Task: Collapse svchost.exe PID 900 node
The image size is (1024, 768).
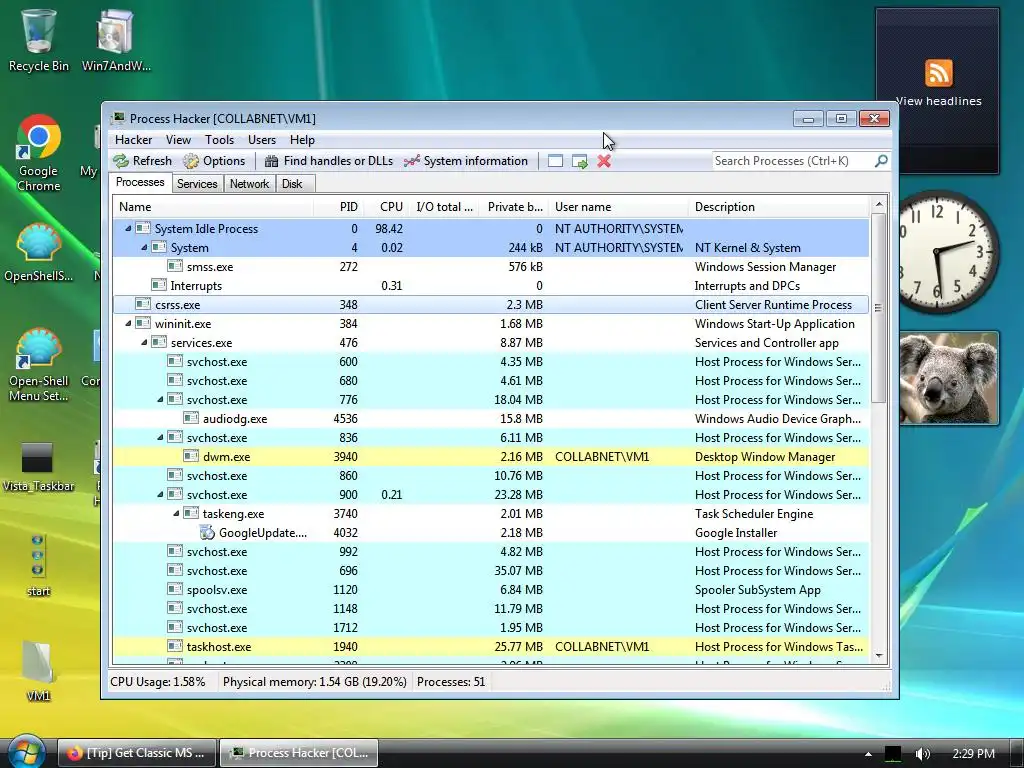Action: 160,494
